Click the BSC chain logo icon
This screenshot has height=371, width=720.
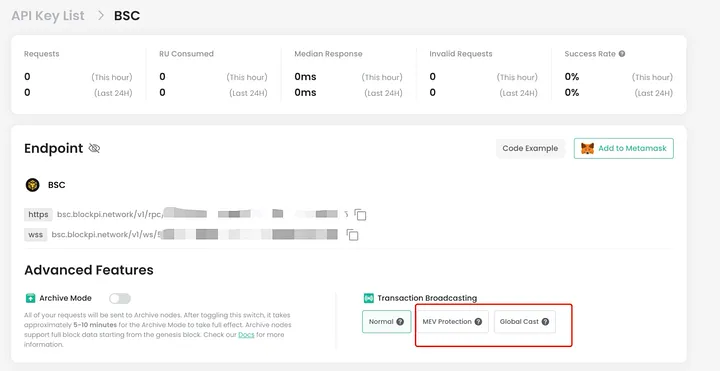tap(32, 185)
